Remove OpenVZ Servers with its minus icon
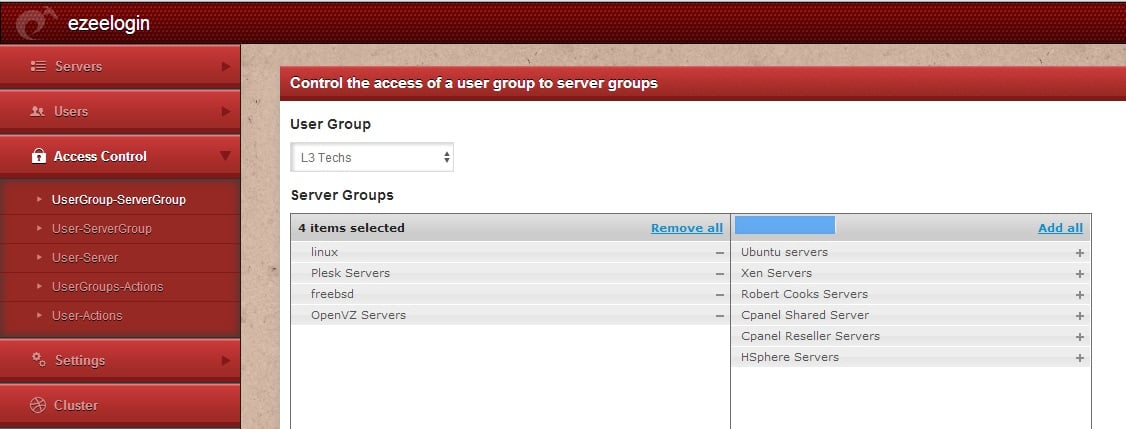This screenshot has height=429, width=1126. [720, 315]
